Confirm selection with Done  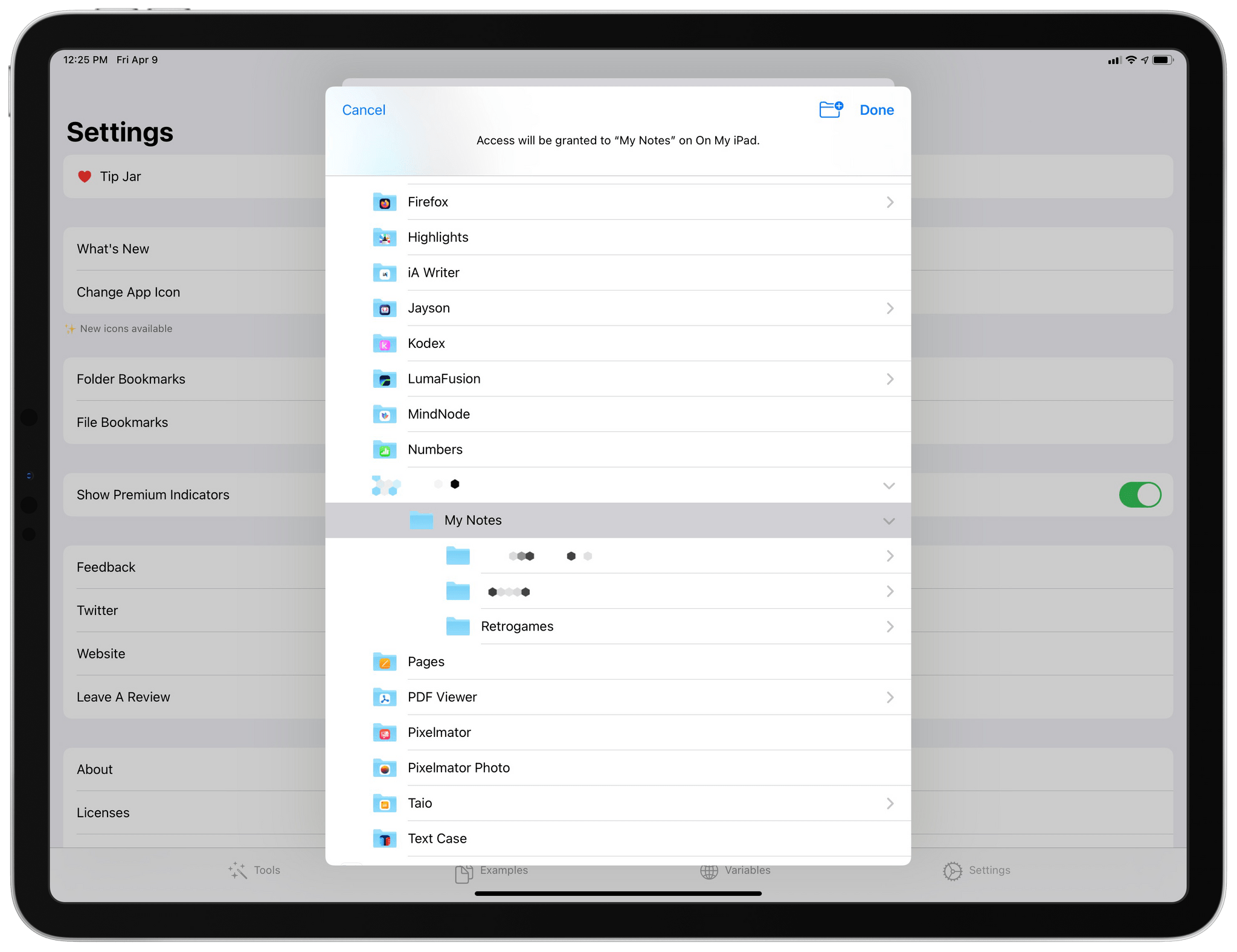(876, 110)
